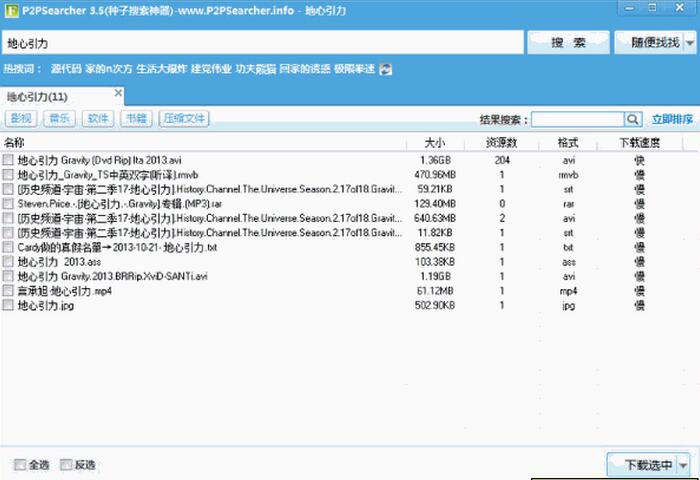Toggle the 反选 invert selection checkbox
The width and height of the screenshot is (700, 480).
coord(66,465)
